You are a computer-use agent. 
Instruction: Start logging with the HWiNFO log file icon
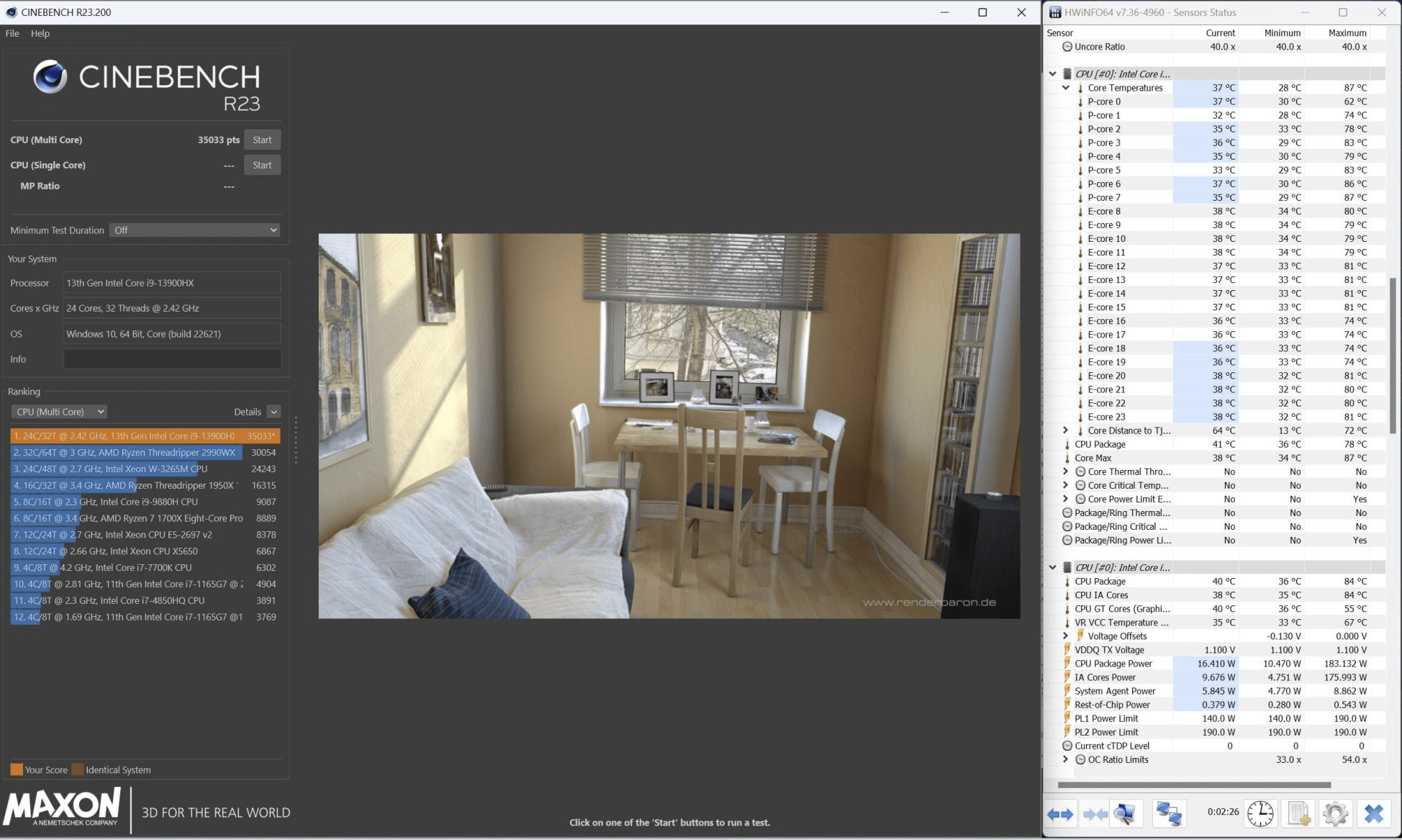point(1298,814)
